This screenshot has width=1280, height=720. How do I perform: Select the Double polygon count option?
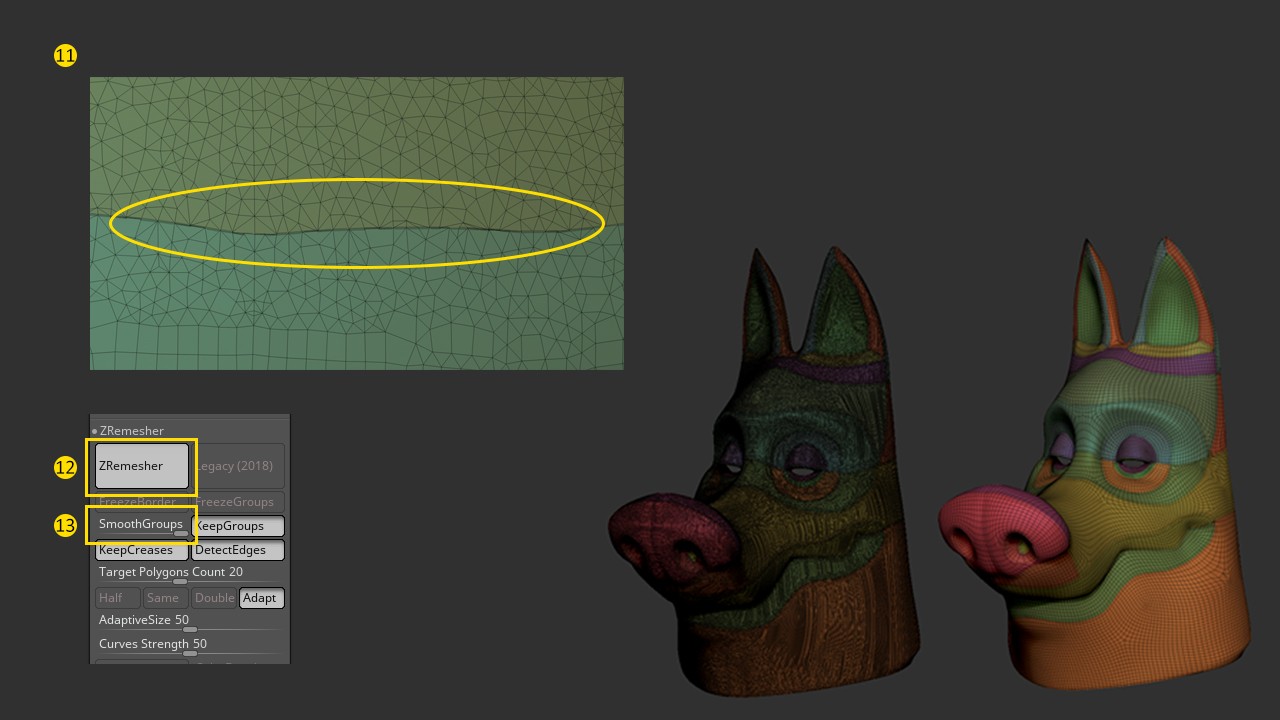coord(214,598)
